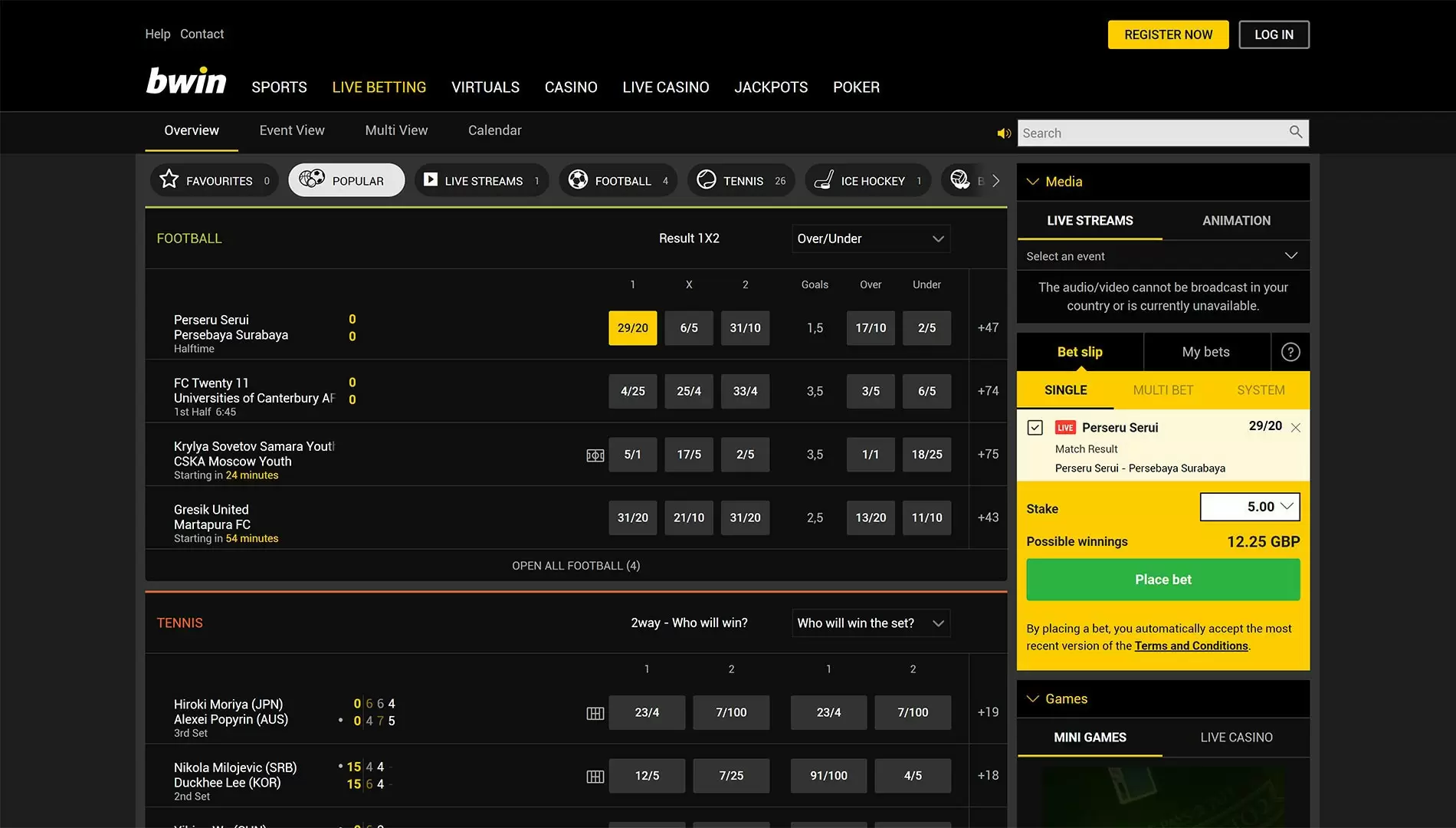The image size is (1456, 828).
Task: Select Over 3/5 odds FC Twenty 11 match
Action: click(871, 391)
